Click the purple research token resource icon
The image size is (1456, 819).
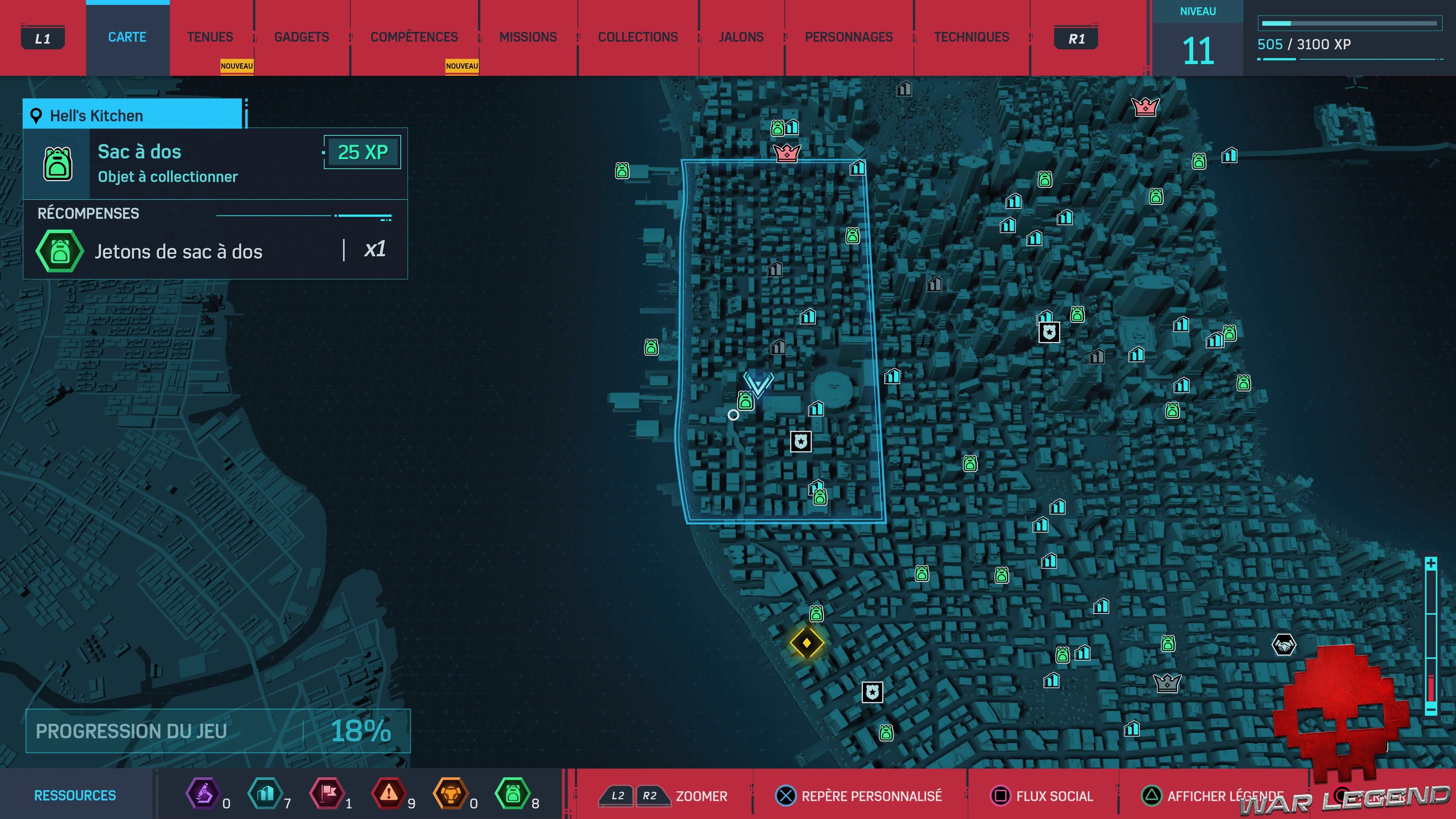pos(204,794)
